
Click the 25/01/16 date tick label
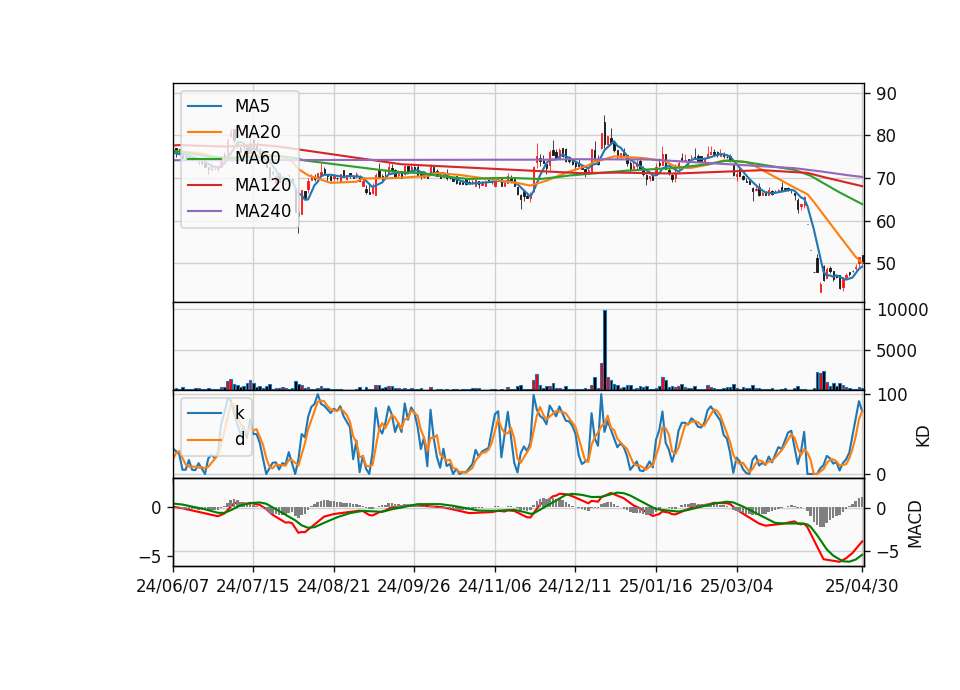pos(656,586)
